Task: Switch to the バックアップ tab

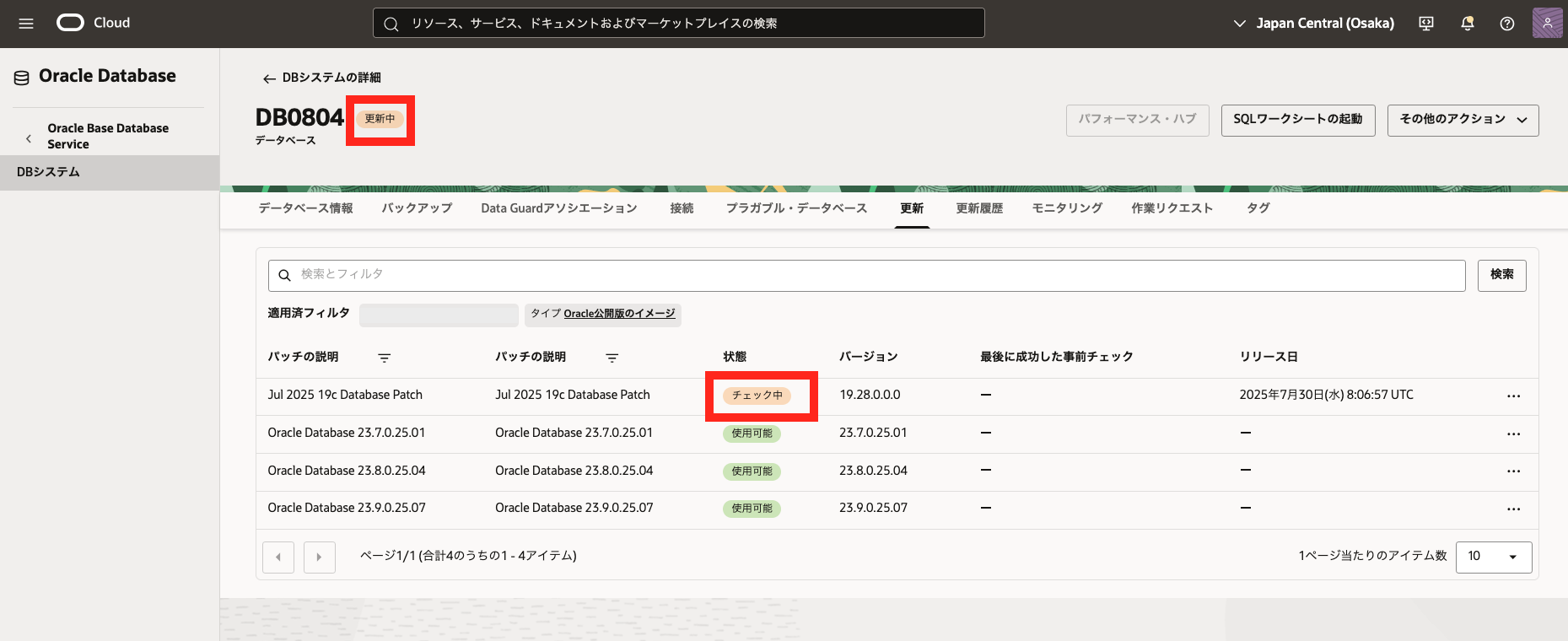Action: coord(417,208)
